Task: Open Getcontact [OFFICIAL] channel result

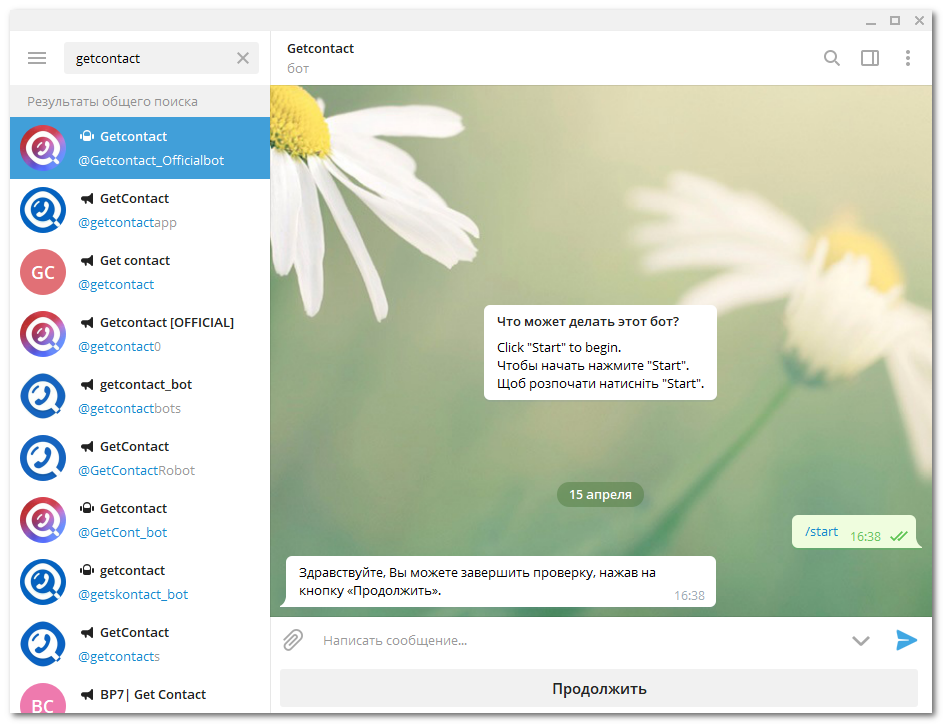Action: tap(140, 334)
